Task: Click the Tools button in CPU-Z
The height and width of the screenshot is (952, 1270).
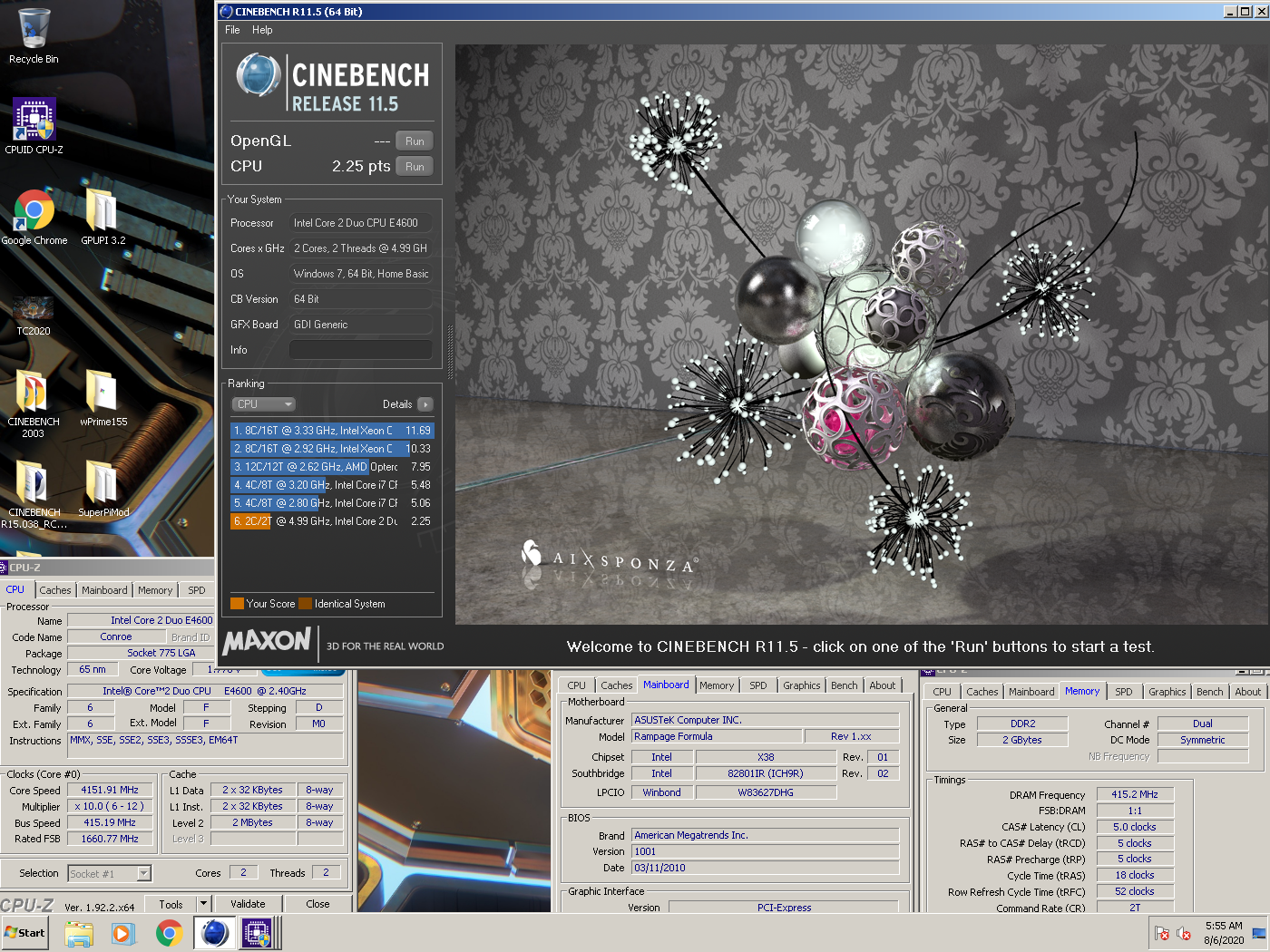Action: coord(171,904)
